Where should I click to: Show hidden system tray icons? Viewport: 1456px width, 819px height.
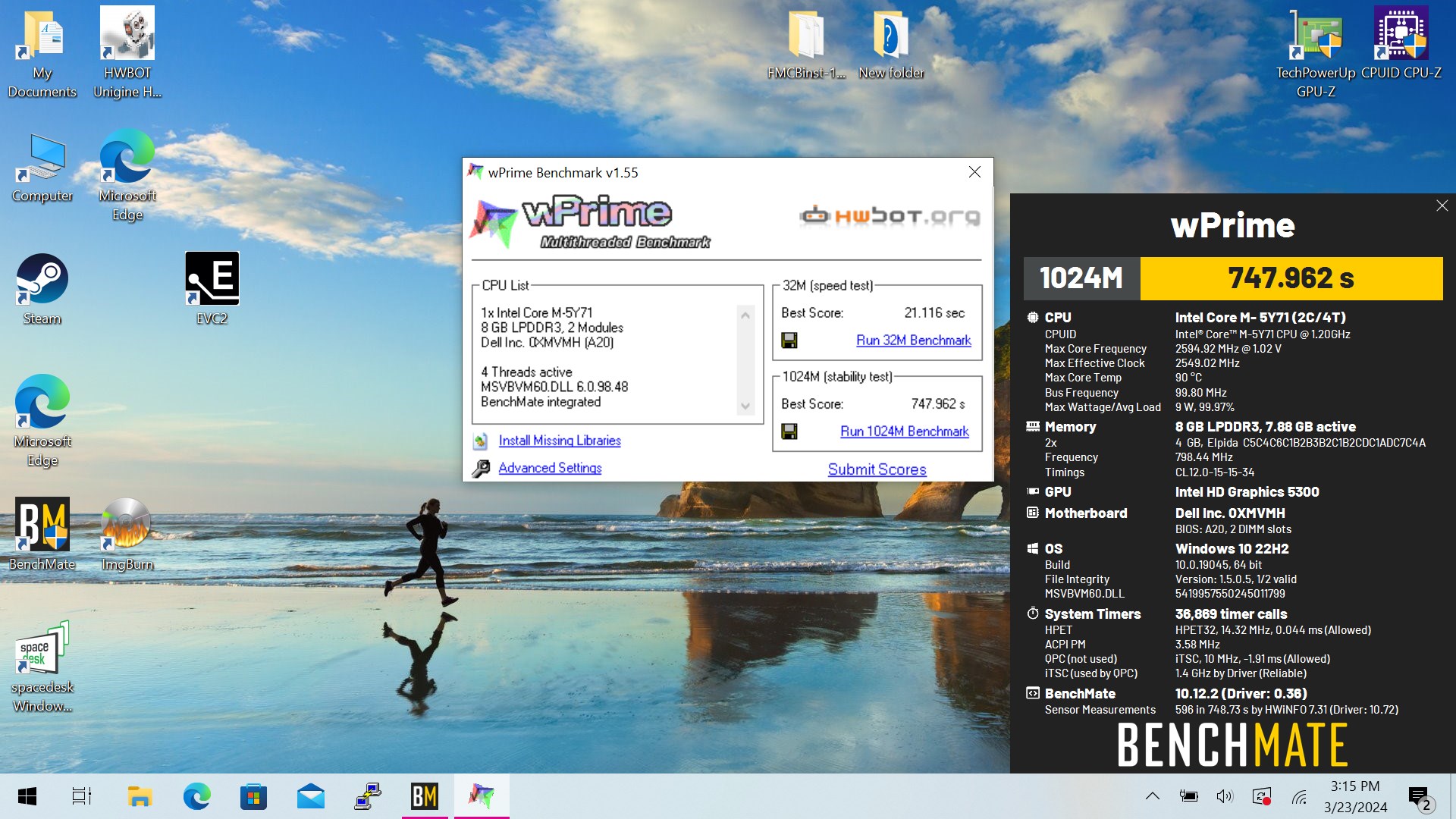click(1153, 796)
